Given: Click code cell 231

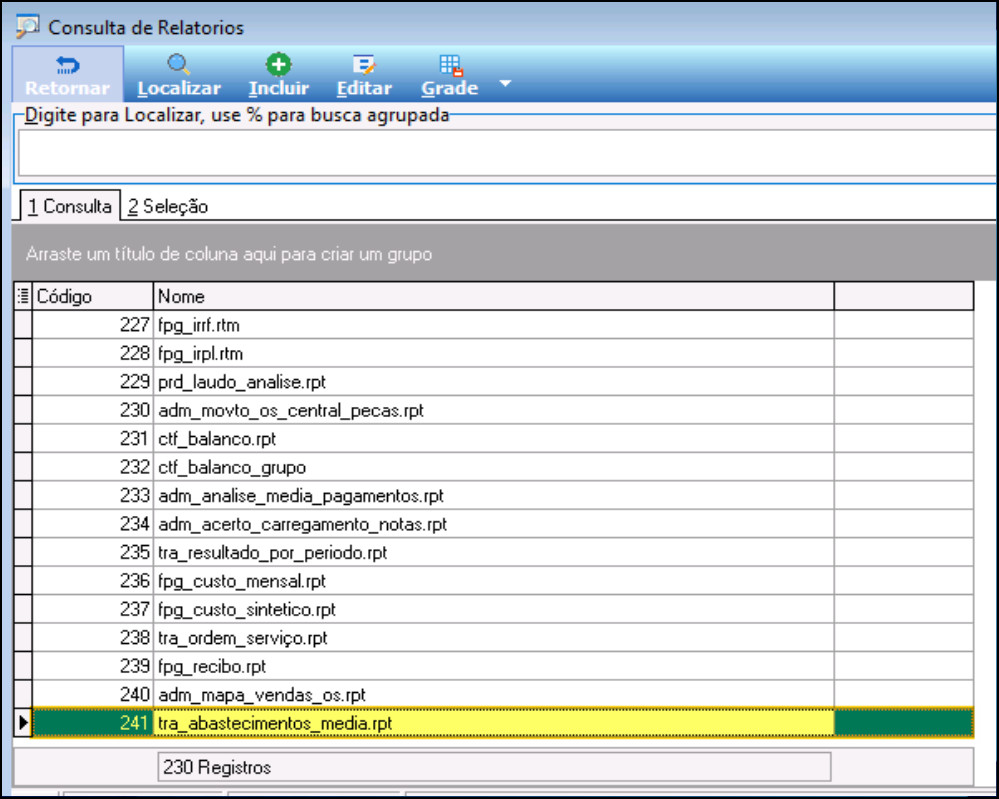Looking at the screenshot, I should point(92,438).
